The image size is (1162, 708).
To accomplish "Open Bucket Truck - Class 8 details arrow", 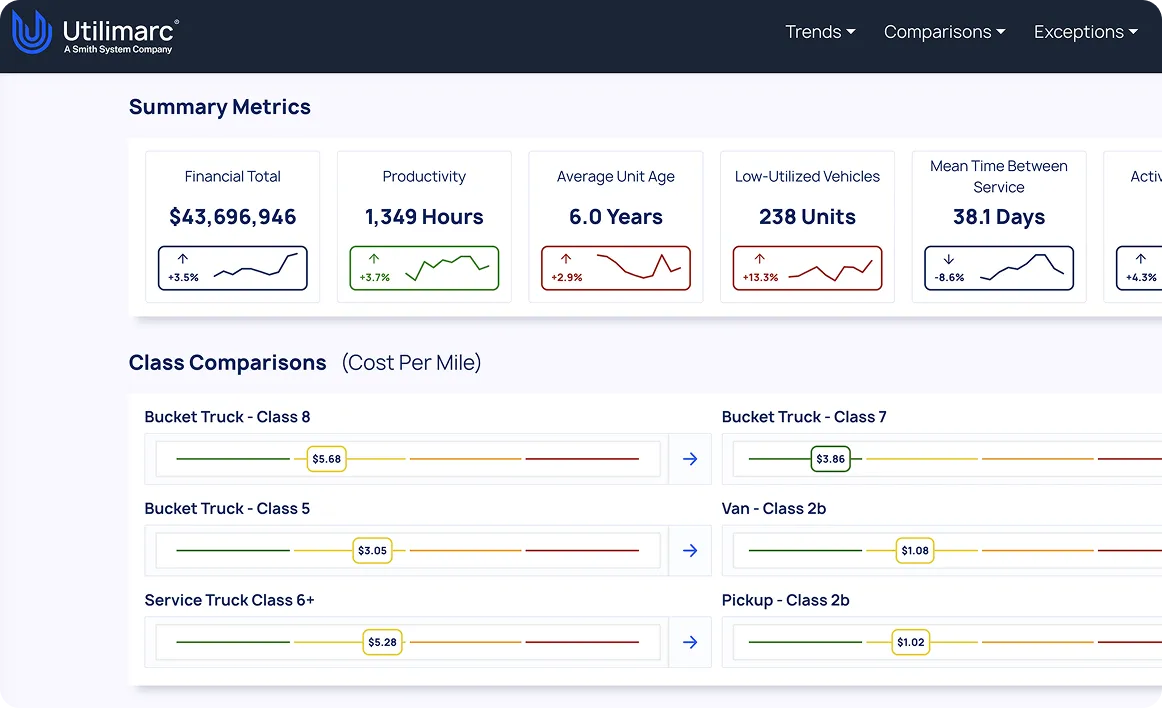I will (690, 459).
